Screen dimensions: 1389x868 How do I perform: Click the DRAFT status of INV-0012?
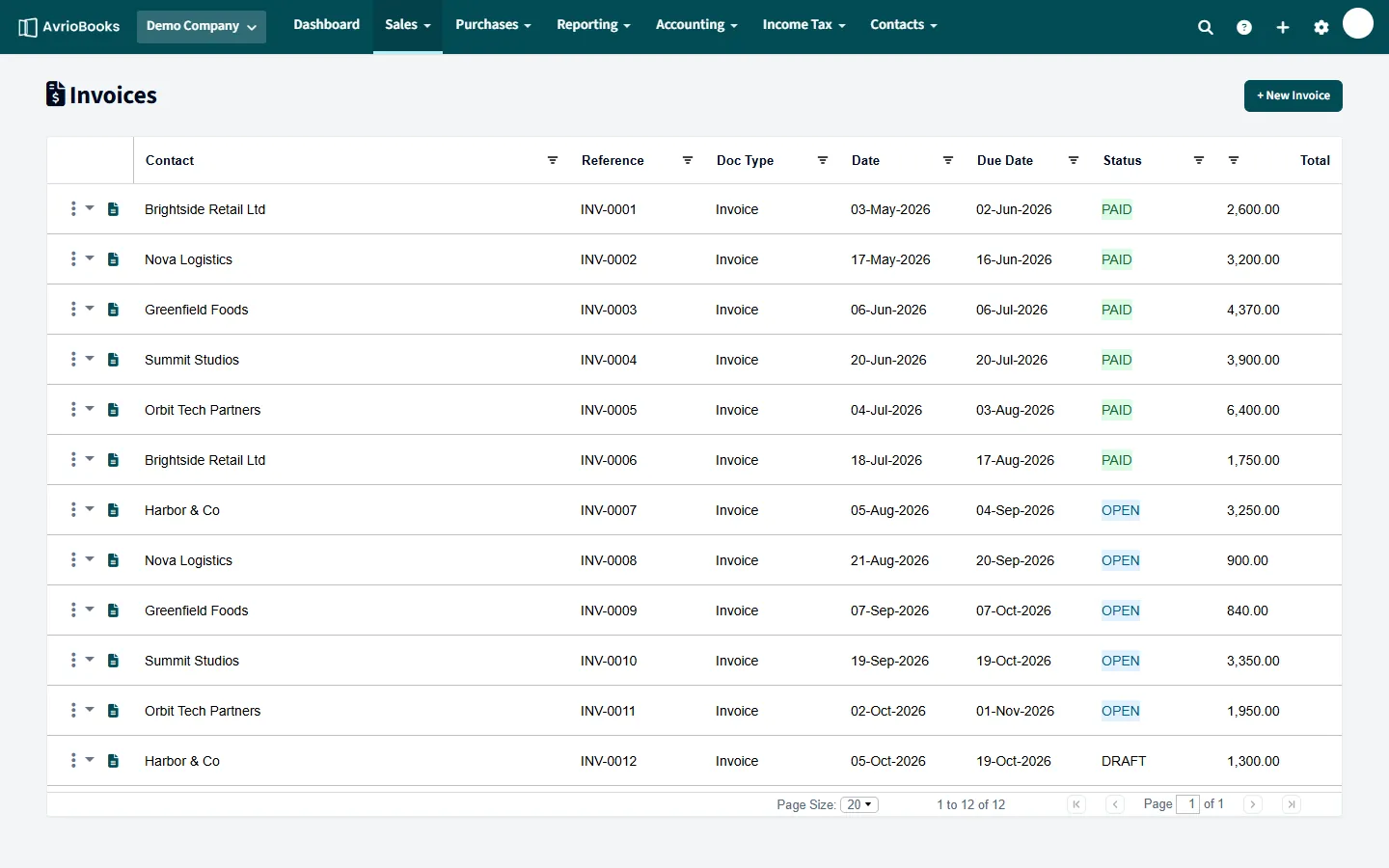[1124, 761]
